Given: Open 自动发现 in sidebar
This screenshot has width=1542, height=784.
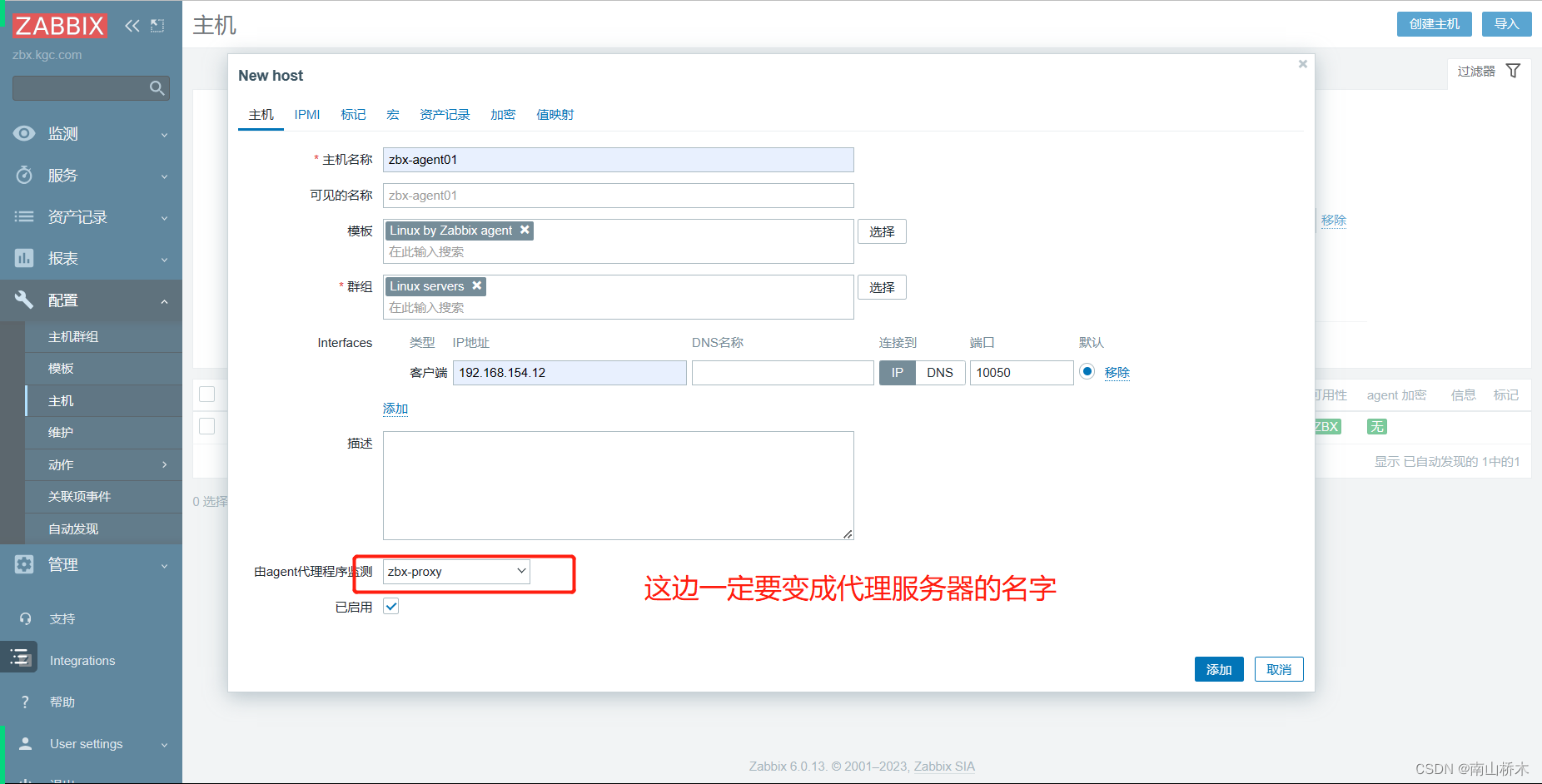Looking at the screenshot, I should tap(103, 528).
